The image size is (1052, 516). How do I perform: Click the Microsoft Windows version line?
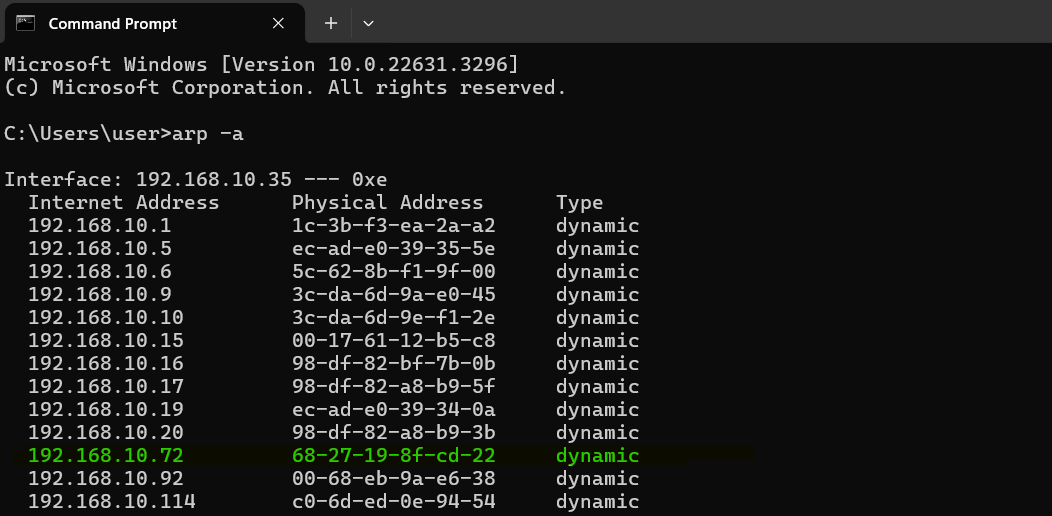tap(261, 65)
